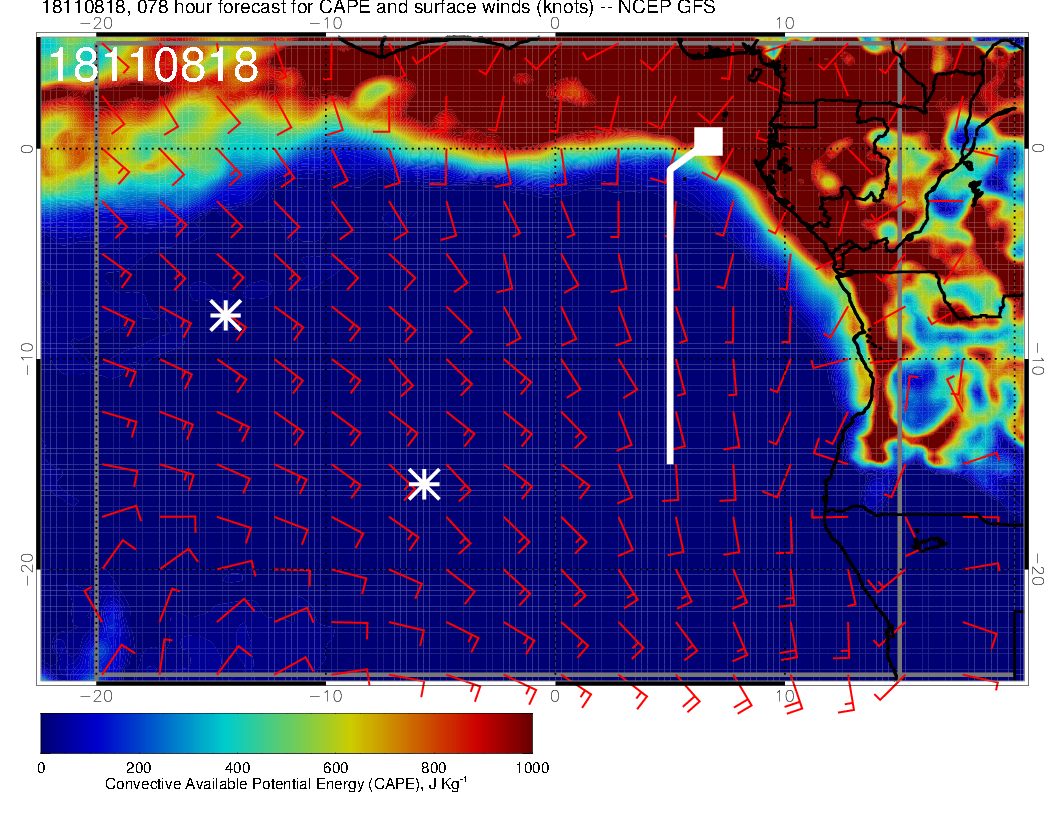Click the large white 18110818 timestamp overlay
1056x816 pixels.
[x=153, y=65]
